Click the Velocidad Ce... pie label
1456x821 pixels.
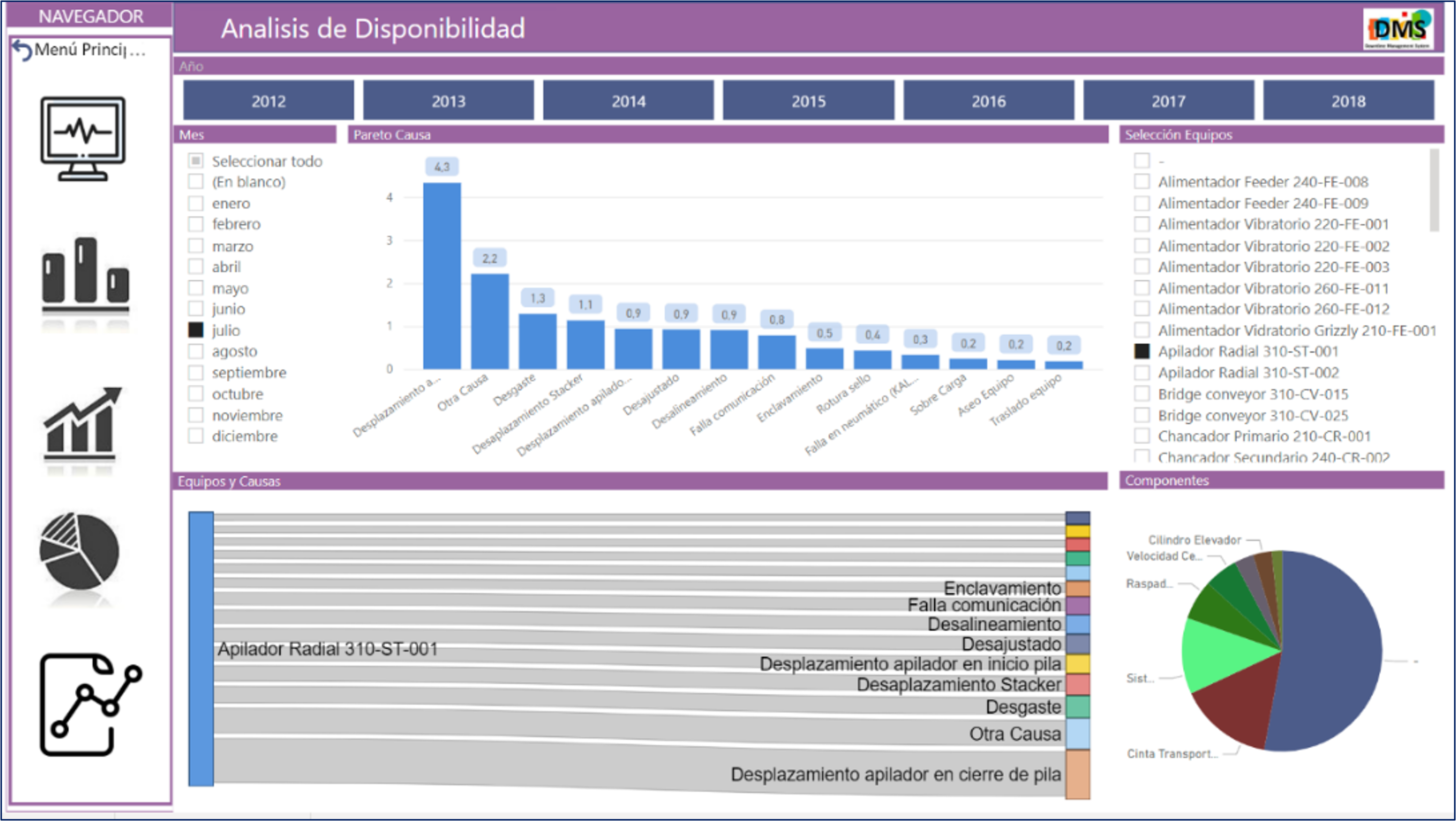[x=1164, y=556]
